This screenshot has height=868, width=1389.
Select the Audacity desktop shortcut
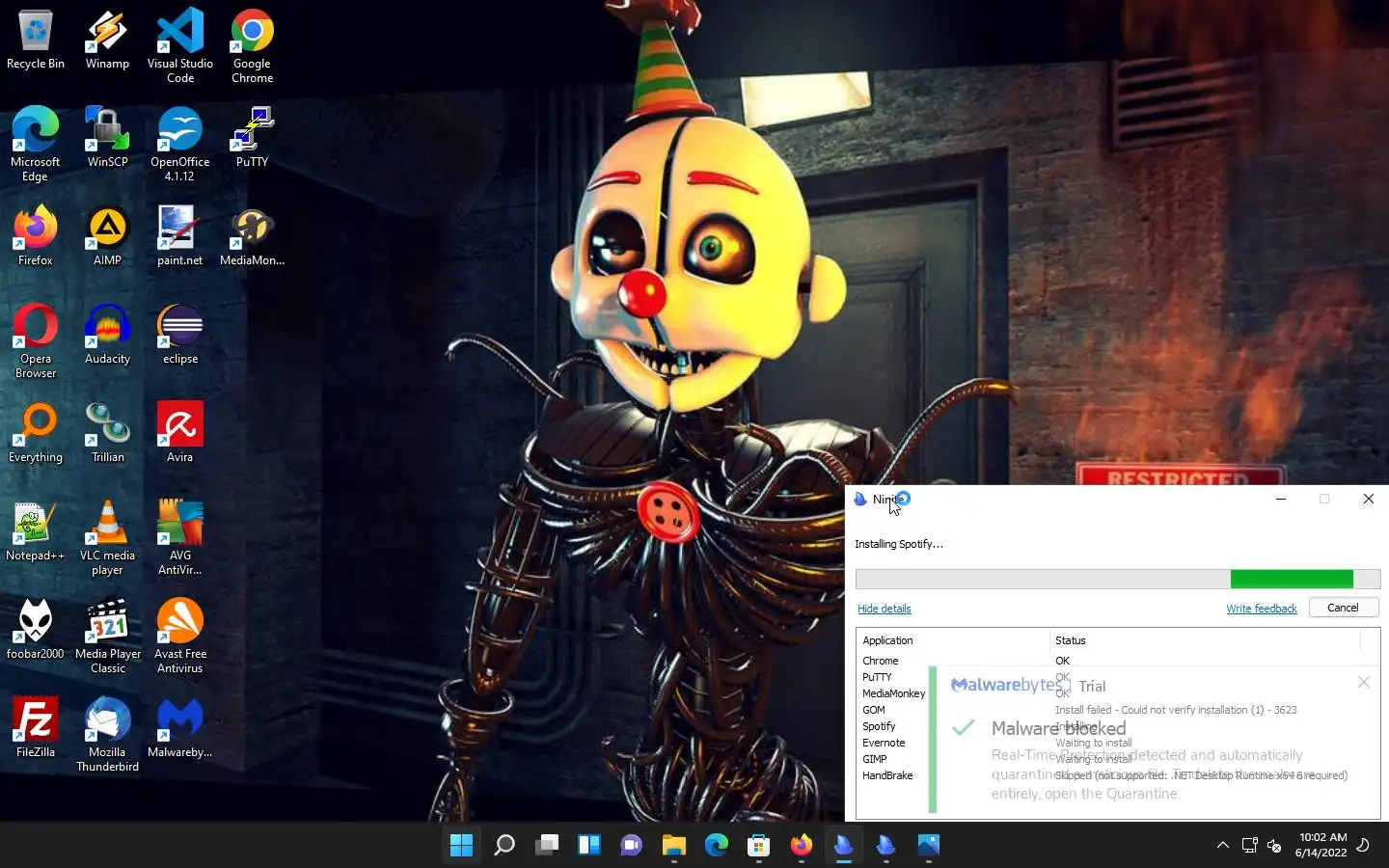point(107,335)
